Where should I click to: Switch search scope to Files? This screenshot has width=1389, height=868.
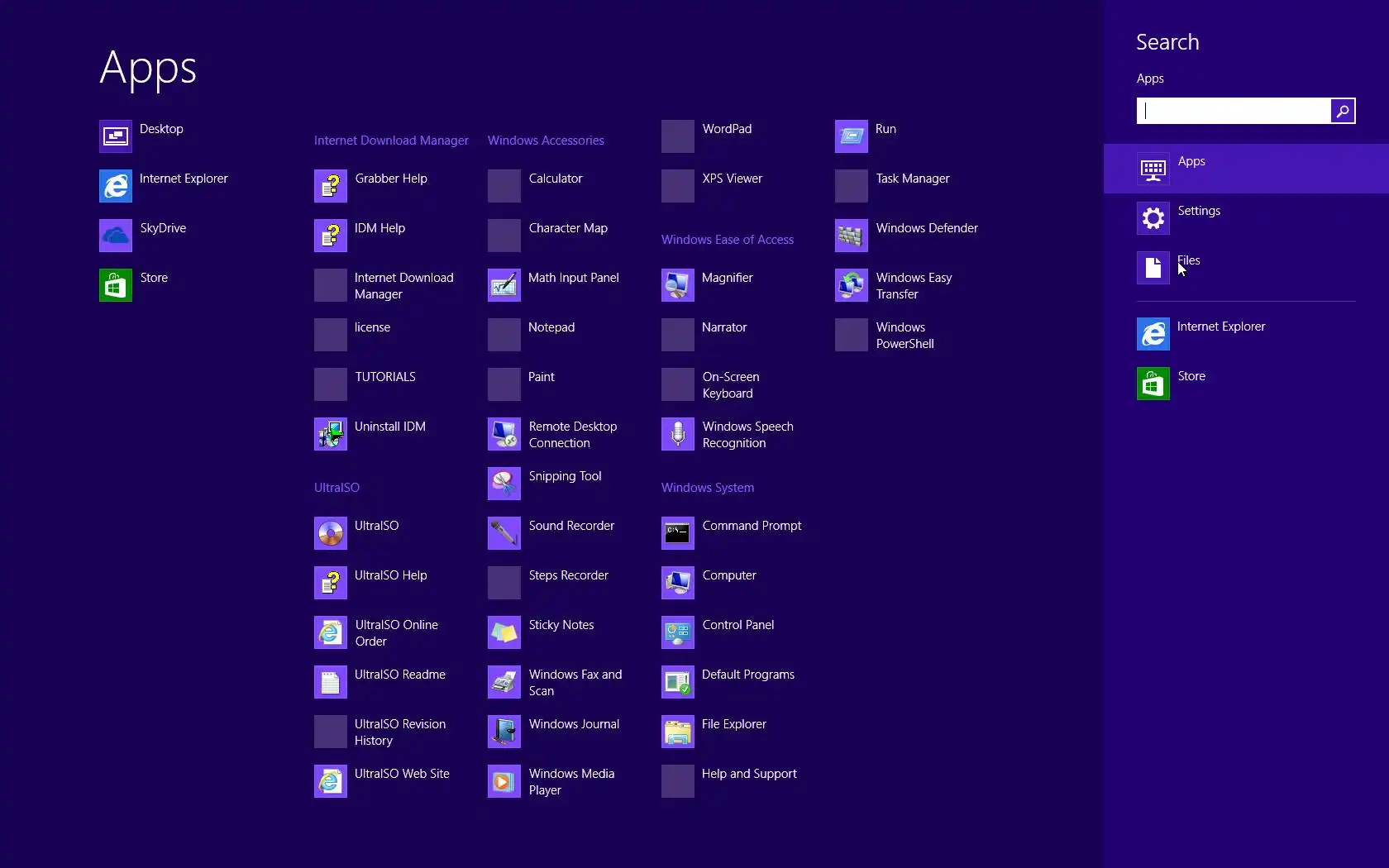(x=1246, y=268)
